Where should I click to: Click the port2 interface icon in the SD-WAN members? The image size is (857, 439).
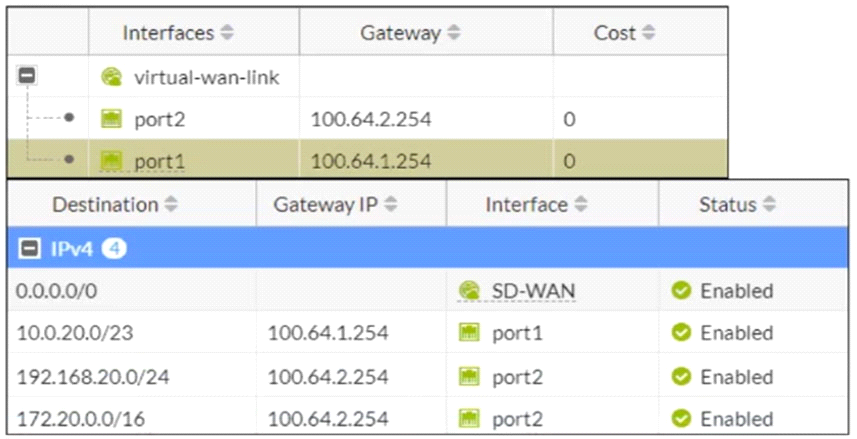click(x=111, y=119)
